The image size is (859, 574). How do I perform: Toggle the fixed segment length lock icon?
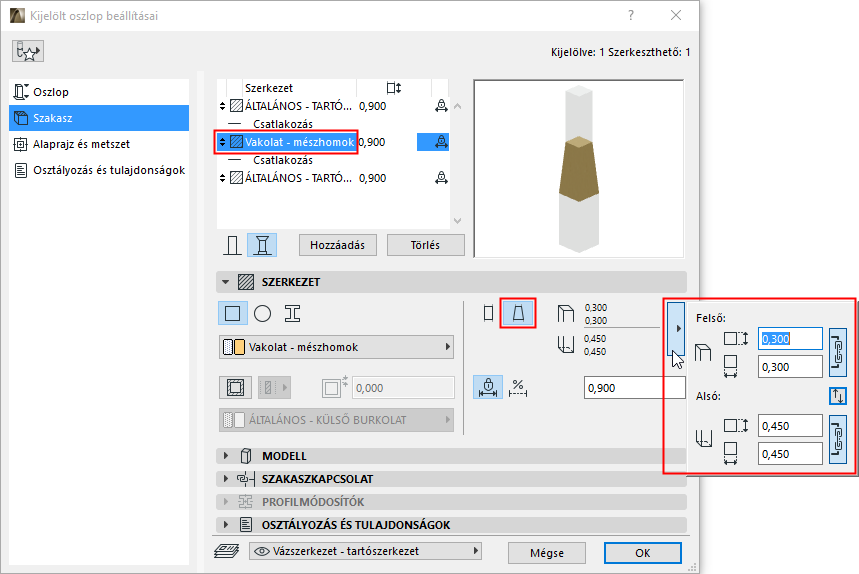click(489, 387)
